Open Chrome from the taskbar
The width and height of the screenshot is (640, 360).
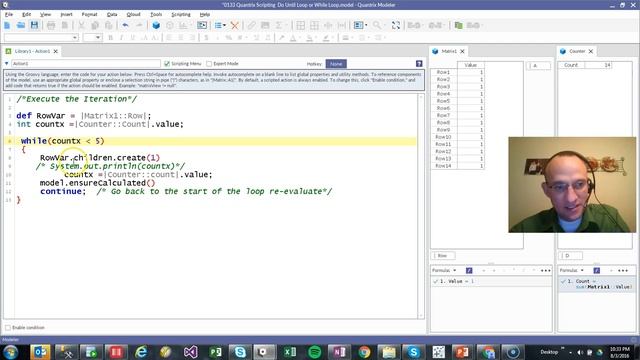pyautogui.click(x=364, y=352)
